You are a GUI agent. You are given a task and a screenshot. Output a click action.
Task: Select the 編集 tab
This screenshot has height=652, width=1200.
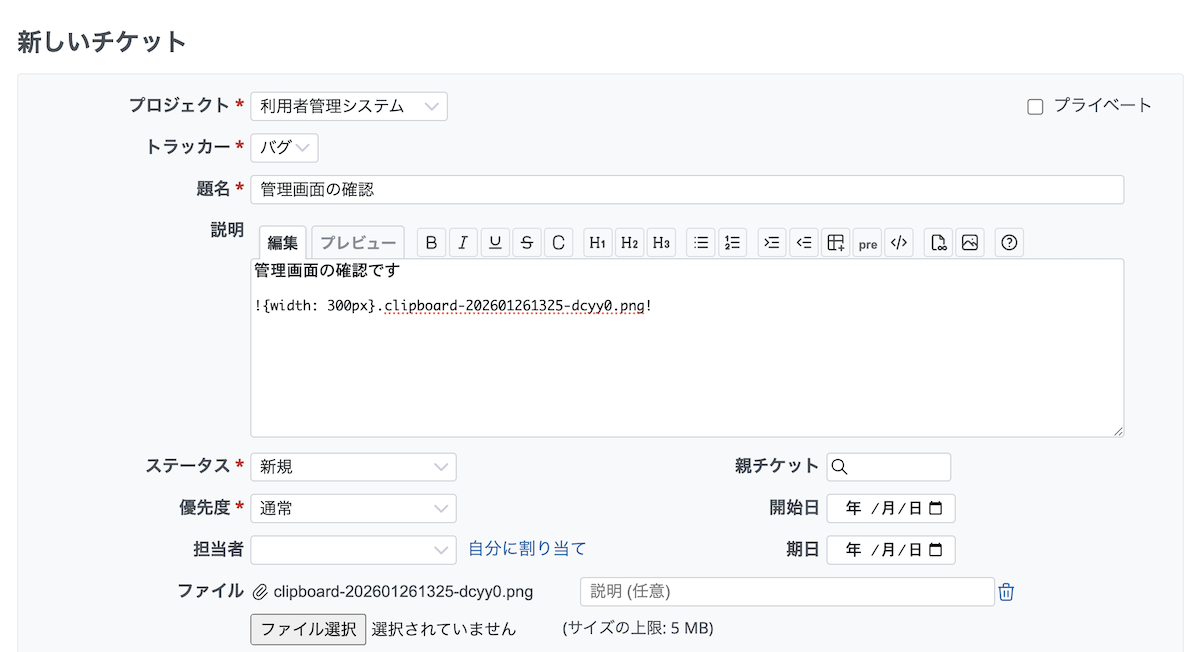click(283, 243)
